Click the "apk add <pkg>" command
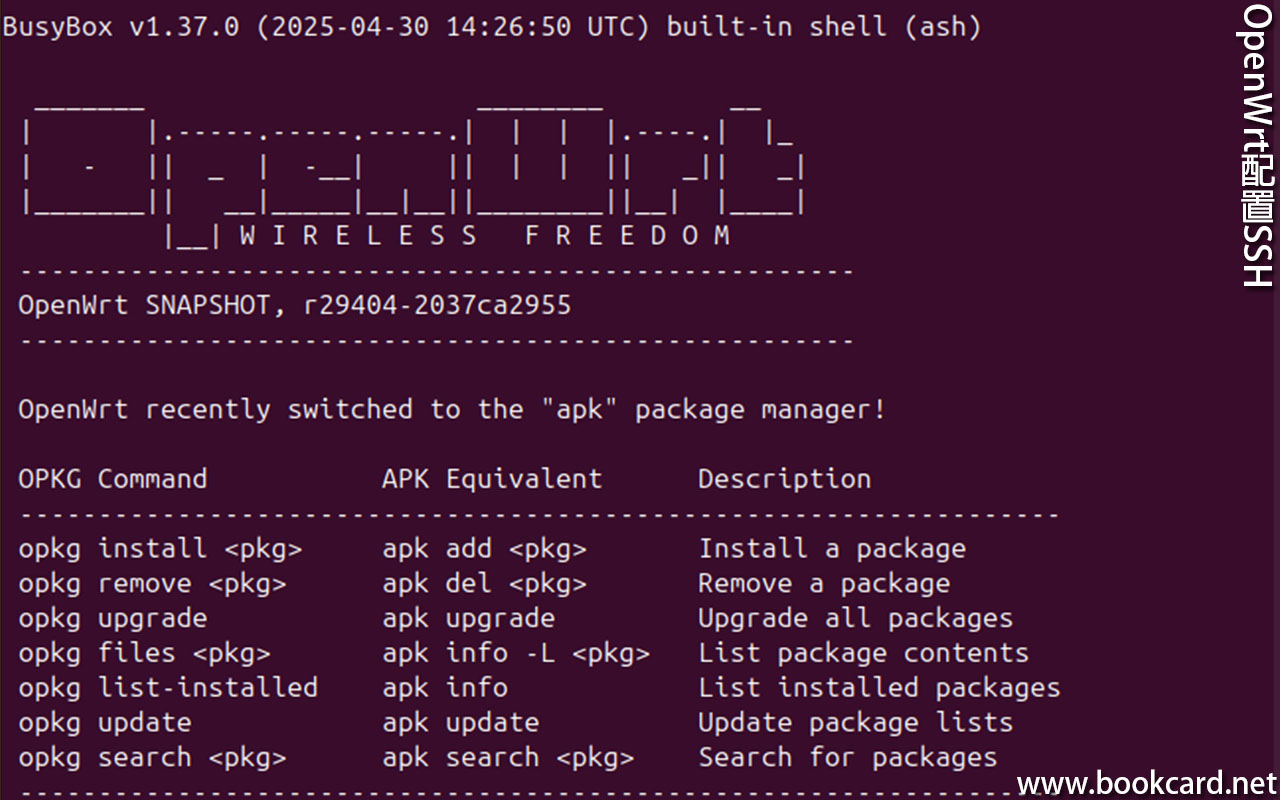This screenshot has height=800, width=1280. point(484,549)
